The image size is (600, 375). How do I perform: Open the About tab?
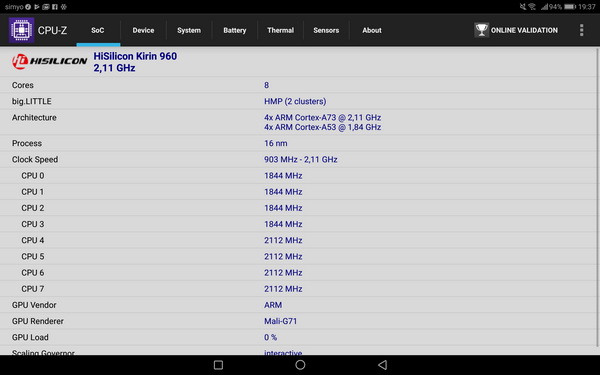point(372,30)
